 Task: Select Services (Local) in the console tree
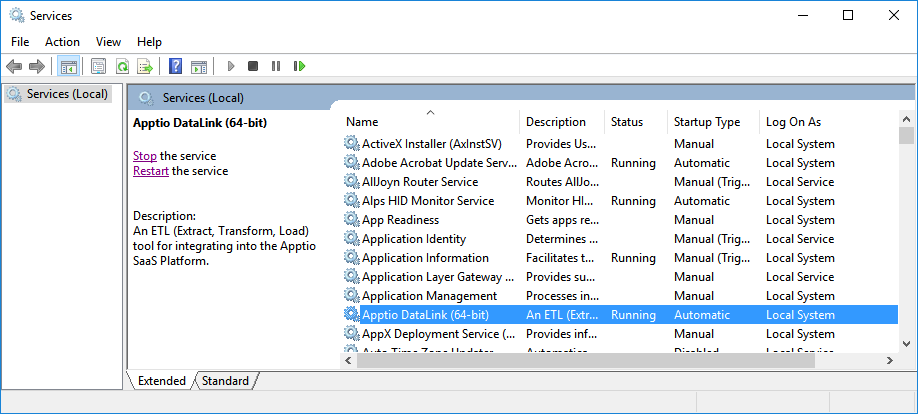67,94
